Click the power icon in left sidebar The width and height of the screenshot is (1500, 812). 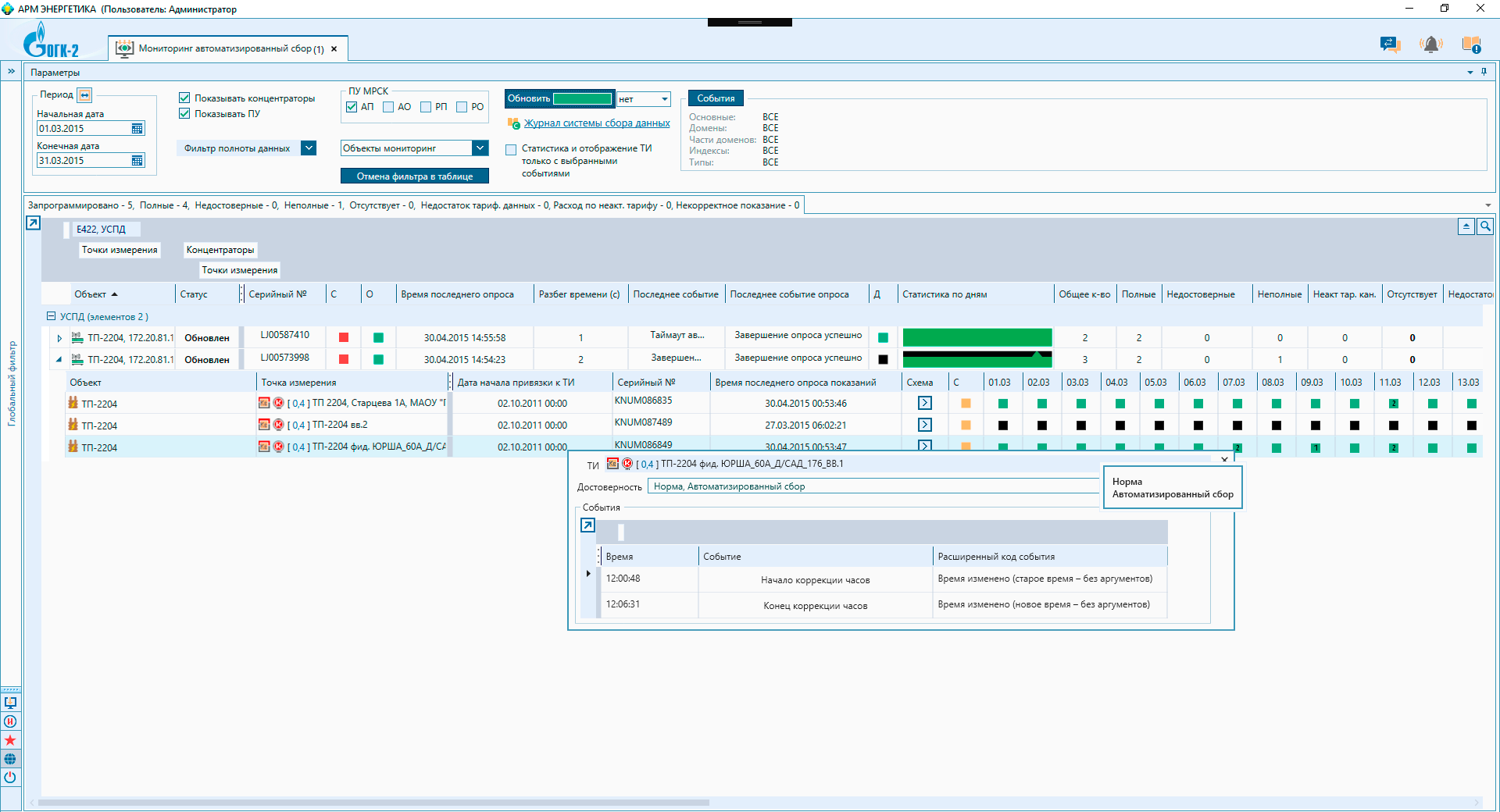pos(10,778)
